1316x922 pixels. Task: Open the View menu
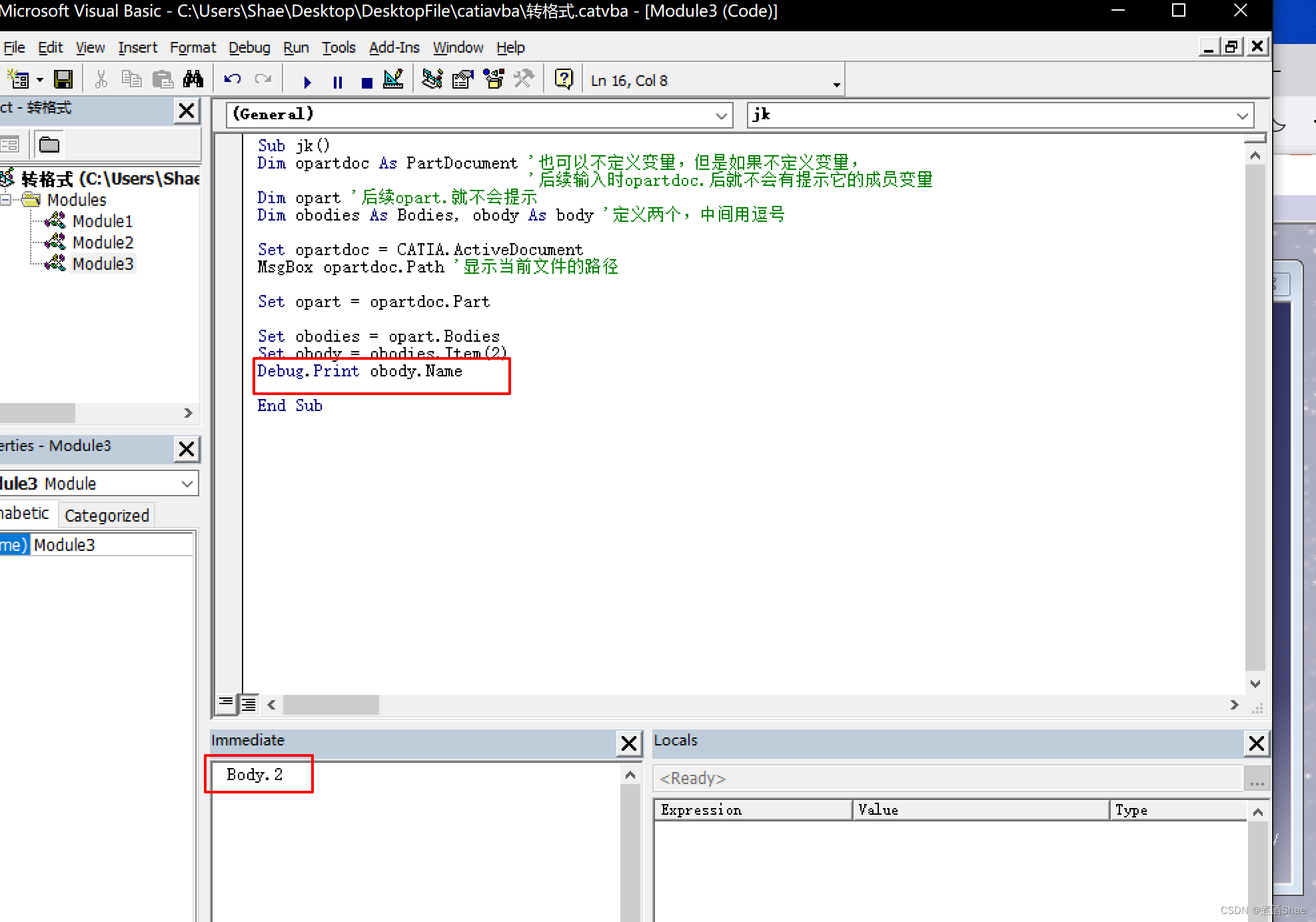[90, 47]
